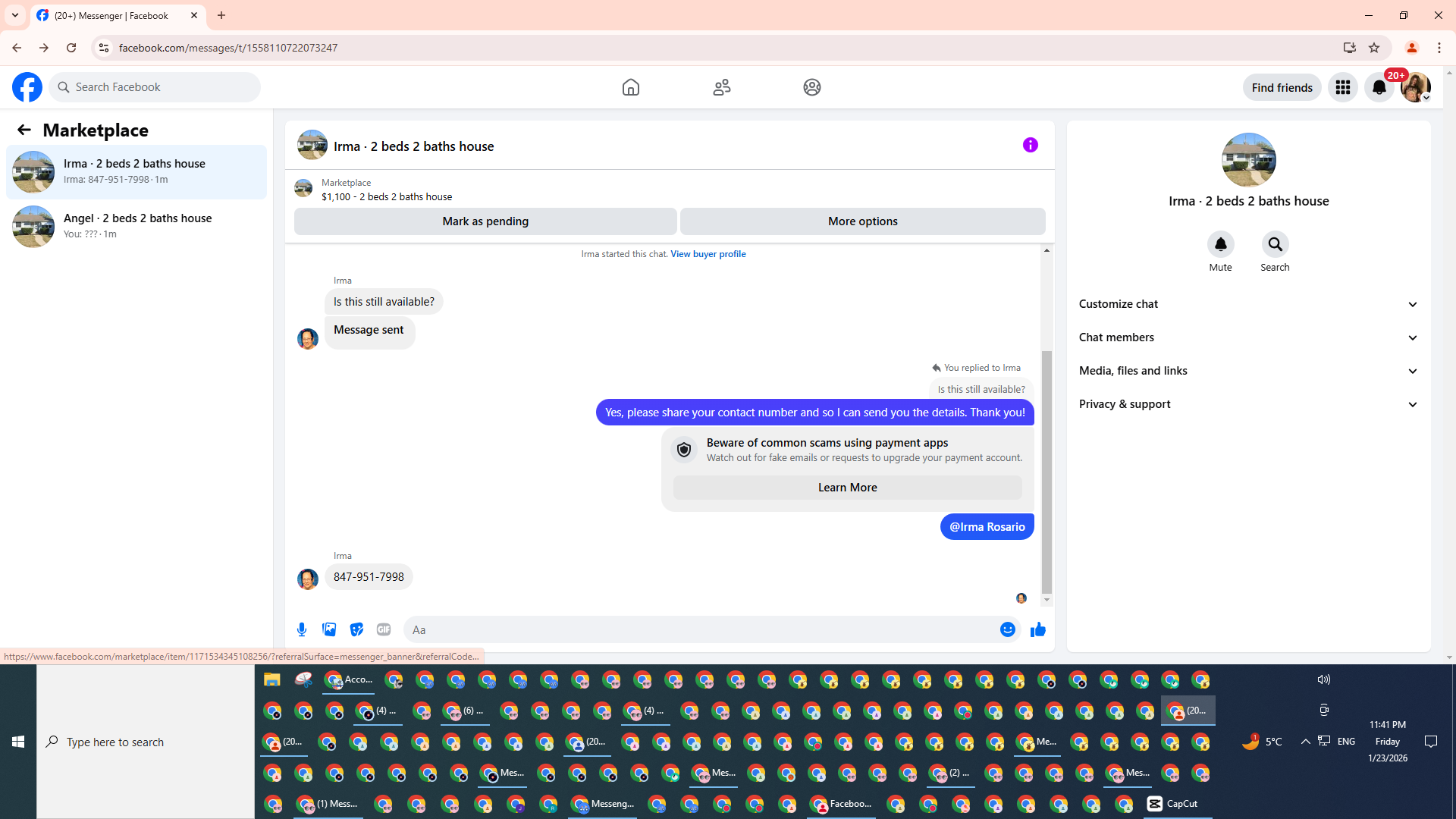Image resolution: width=1456 pixels, height=819 pixels.
Task: Go to the Facebook Home tab
Action: [x=630, y=87]
